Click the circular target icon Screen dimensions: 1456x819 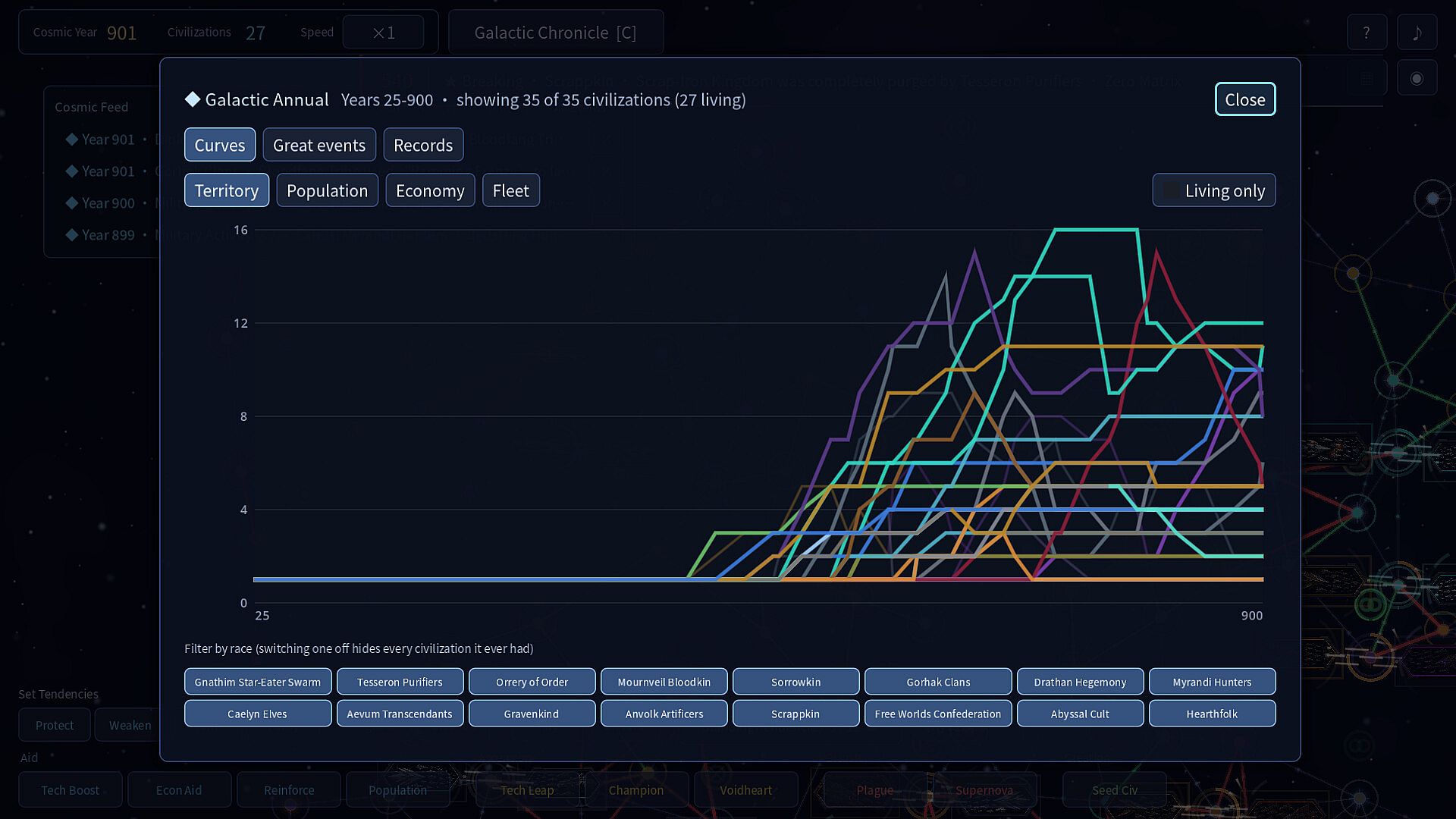pyautogui.click(x=1417, y=78)
